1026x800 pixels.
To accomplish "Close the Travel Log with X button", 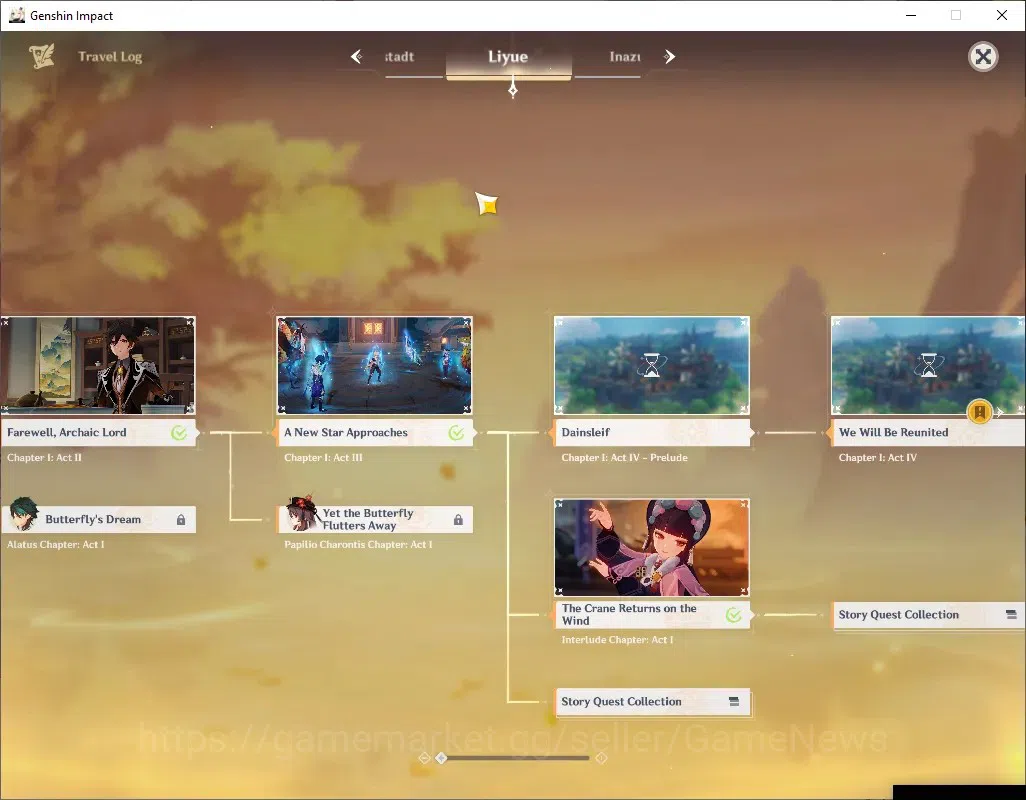I will [983, 57].
